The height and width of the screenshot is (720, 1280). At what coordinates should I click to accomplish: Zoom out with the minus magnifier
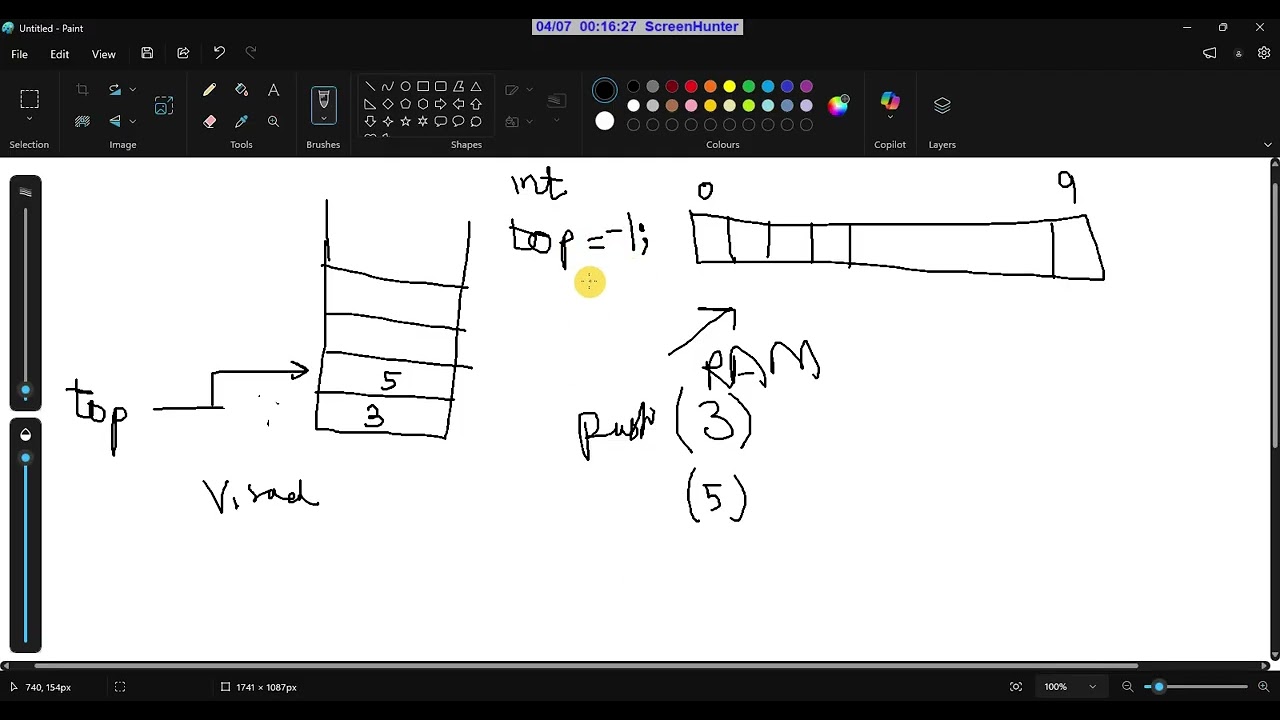click(1127, 687)
